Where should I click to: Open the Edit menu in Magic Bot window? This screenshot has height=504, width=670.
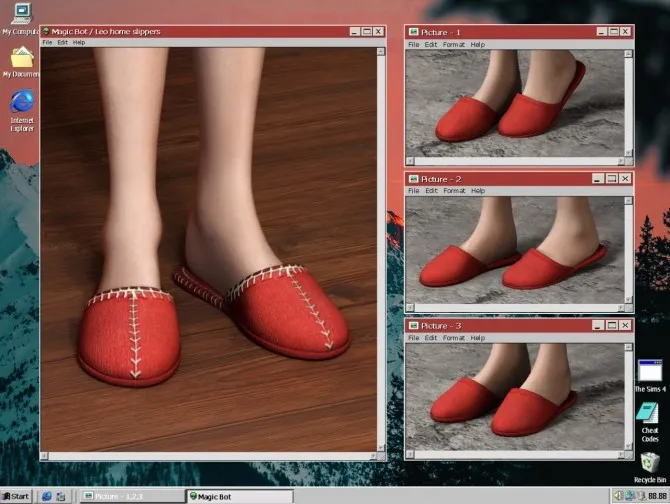62,42
